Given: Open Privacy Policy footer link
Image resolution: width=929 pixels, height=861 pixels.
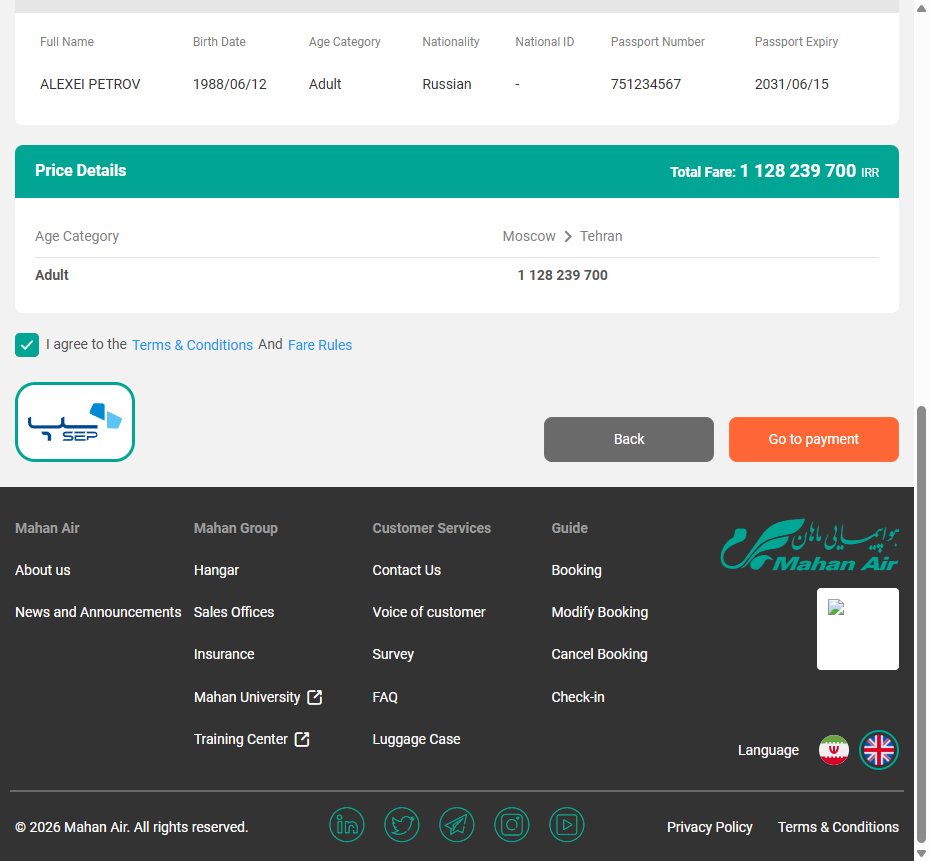Looking at the screenshot, I should [x=710, y=827].
